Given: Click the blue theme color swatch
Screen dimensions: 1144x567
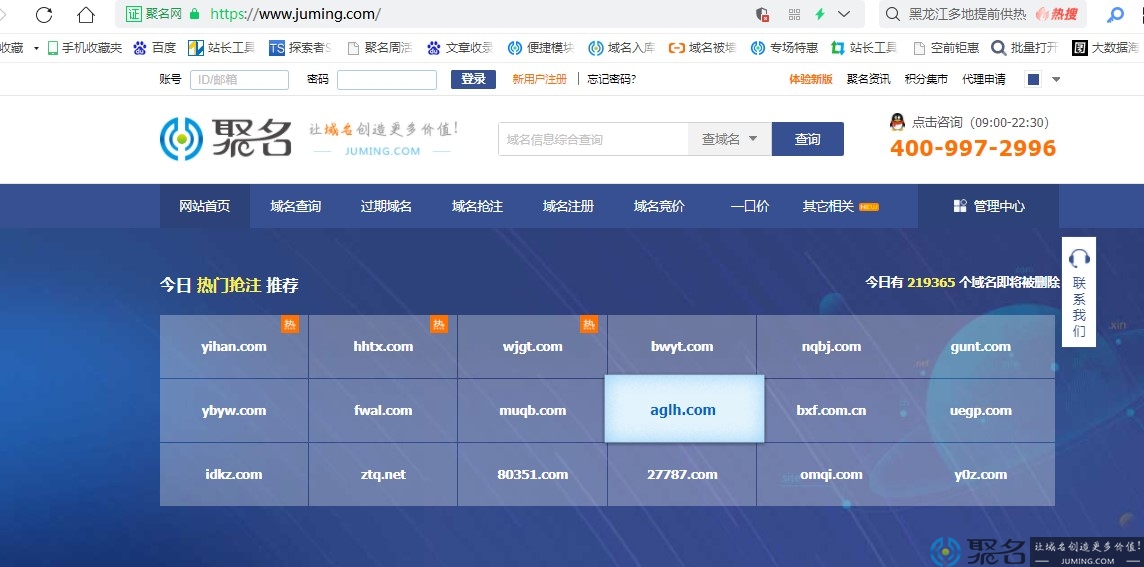Looking at the screenshot, I should pyautogui.click(x=1033, y=79).
